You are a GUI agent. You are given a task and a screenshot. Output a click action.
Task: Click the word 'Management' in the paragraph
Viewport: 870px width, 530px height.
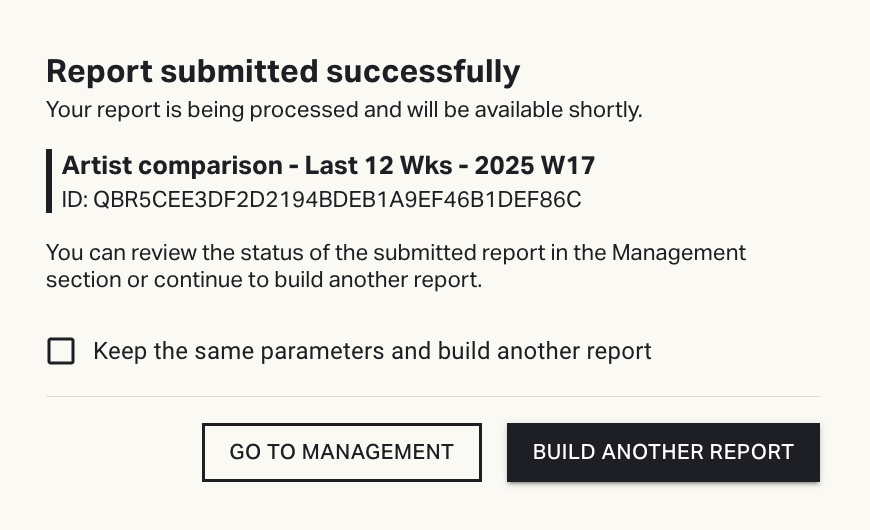click(679, 252)
